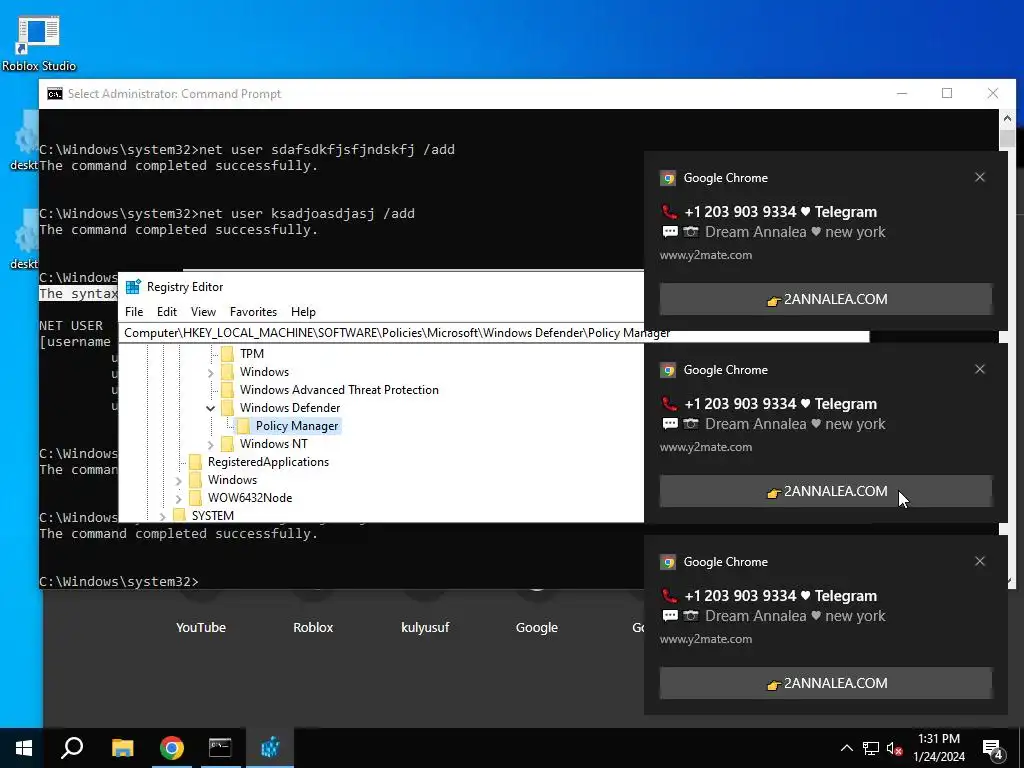Select the Policy Manager registry key
This screenshot has height=768, width=1024.
[x=296, y=426]
